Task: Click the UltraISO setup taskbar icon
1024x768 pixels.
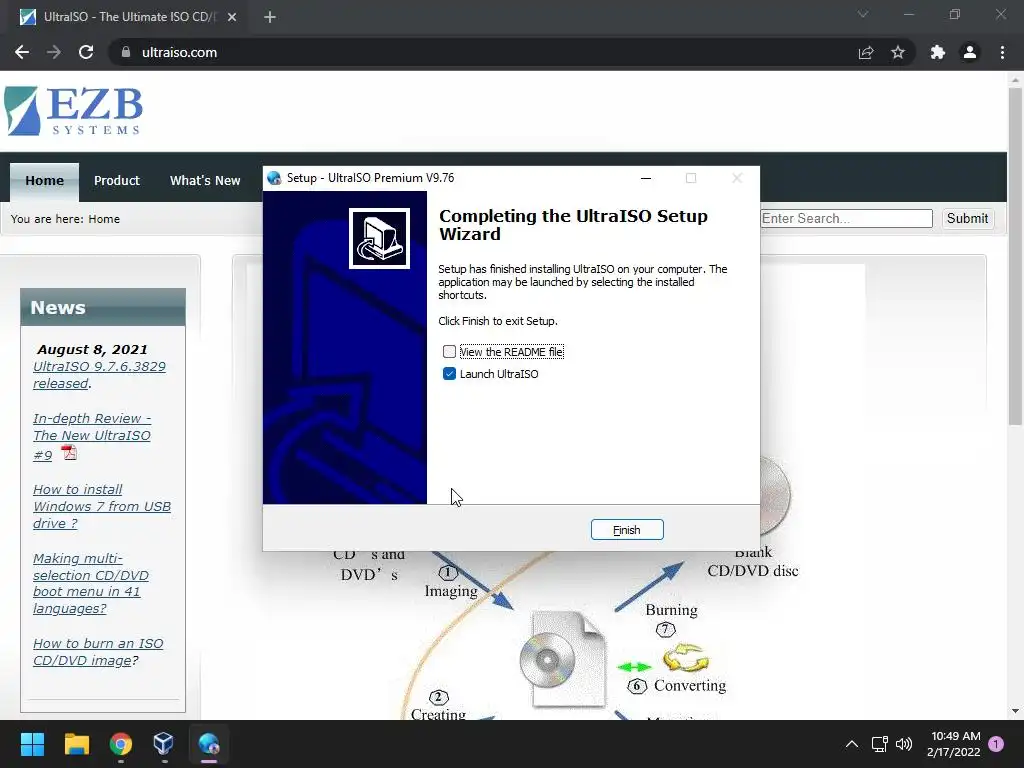Action: point(209,744)
